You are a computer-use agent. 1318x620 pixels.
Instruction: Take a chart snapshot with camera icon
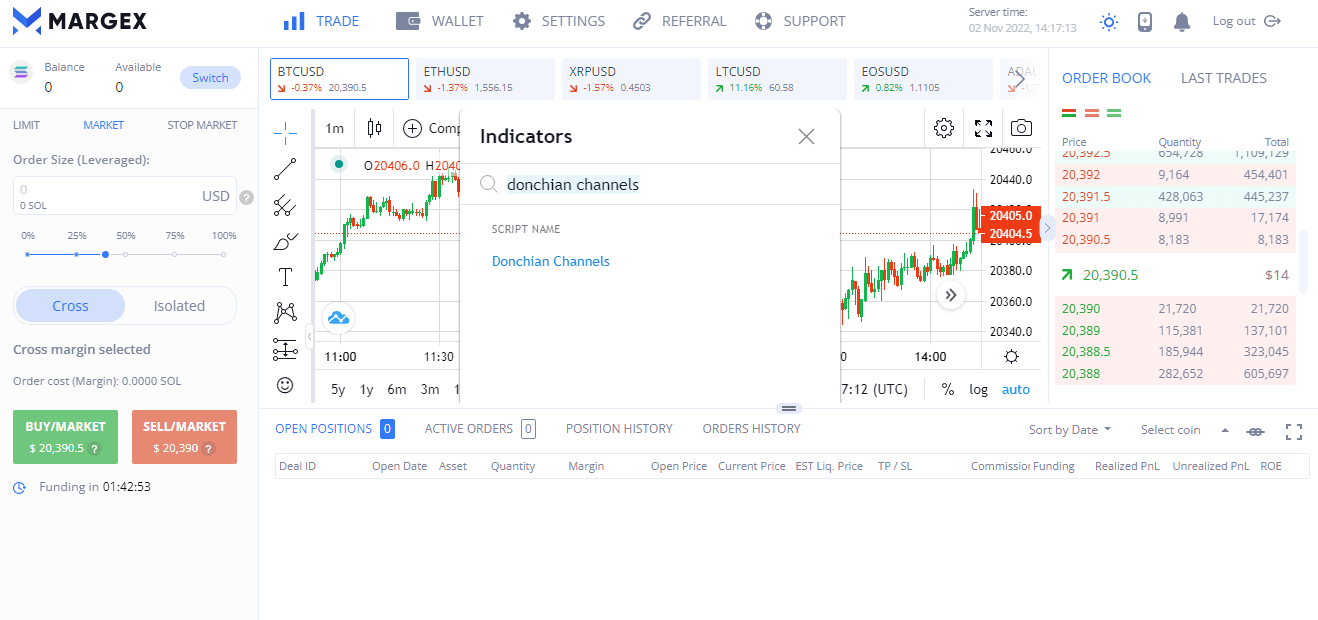(x=1020, y=128)
